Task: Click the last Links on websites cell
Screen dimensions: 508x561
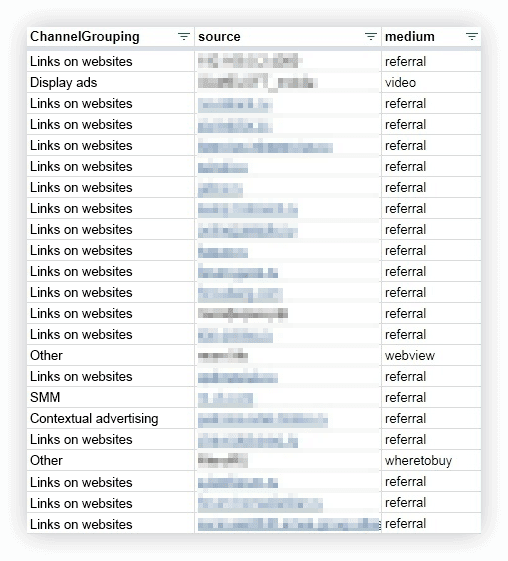Action: 111,524
